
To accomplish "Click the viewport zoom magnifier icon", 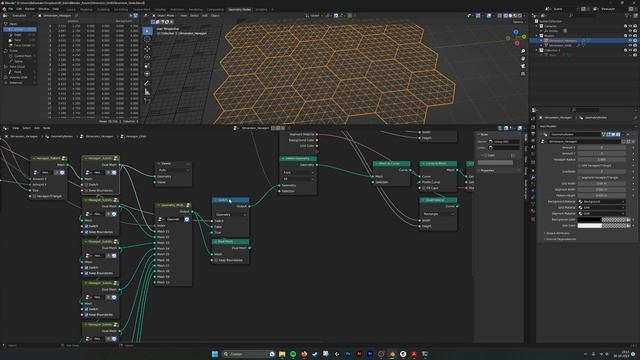I will (523, 51).
